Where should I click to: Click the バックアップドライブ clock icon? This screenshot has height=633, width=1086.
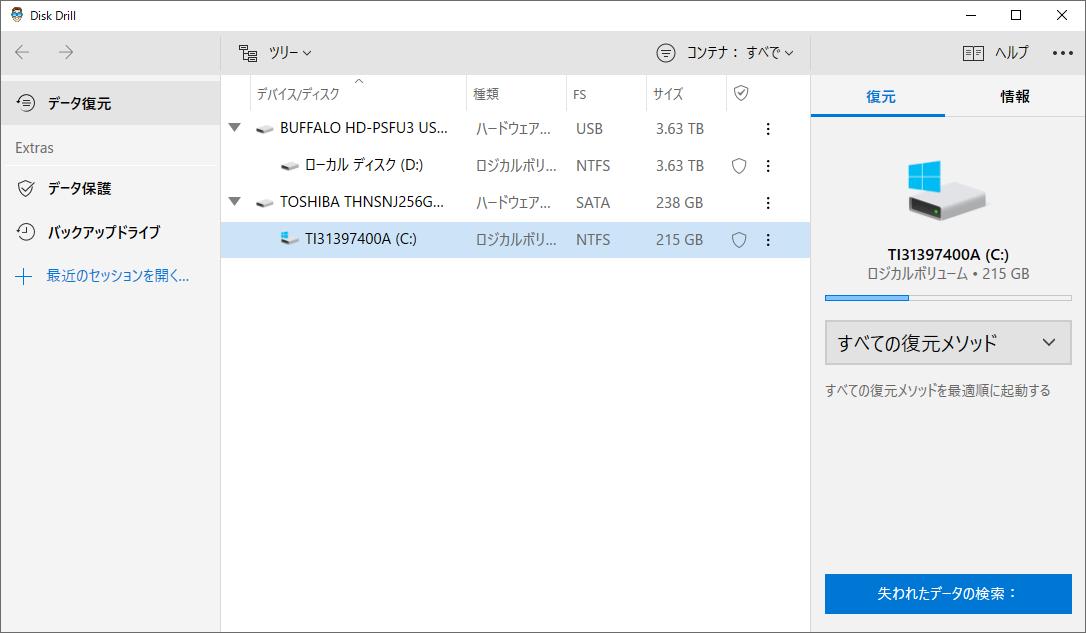26,232
